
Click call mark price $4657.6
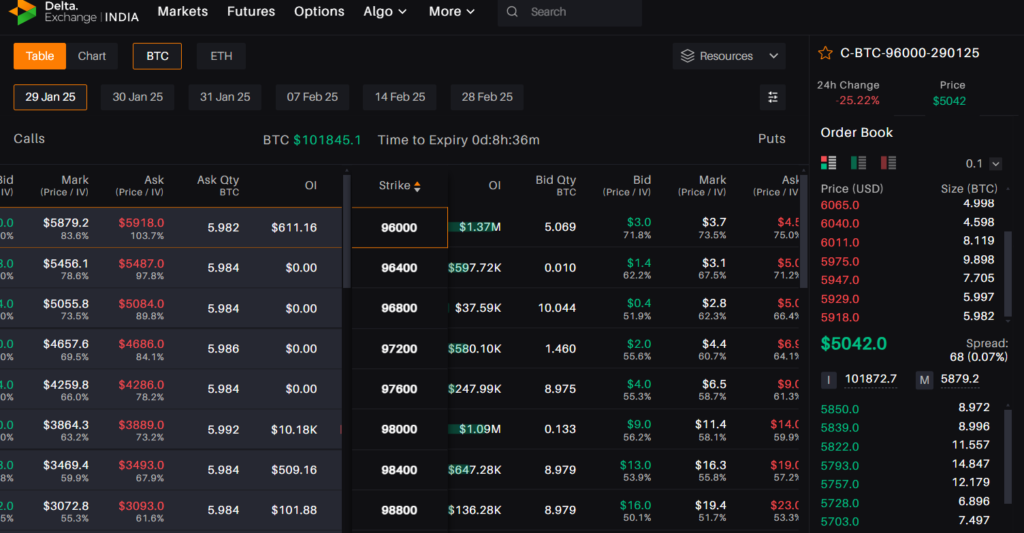pyautogui.click(x=66, y=344)
